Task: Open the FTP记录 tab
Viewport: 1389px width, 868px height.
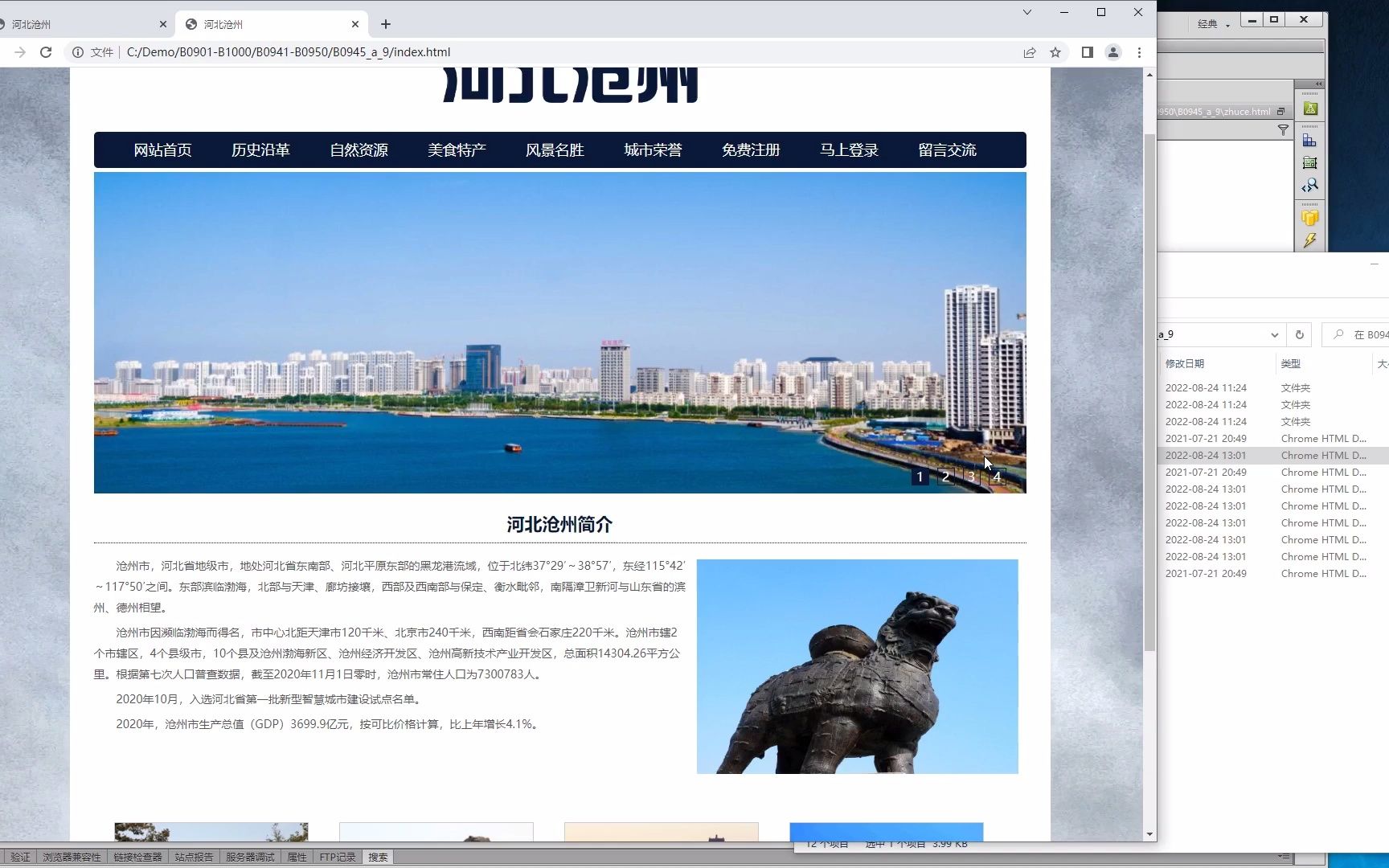Action: coord(337,857)
